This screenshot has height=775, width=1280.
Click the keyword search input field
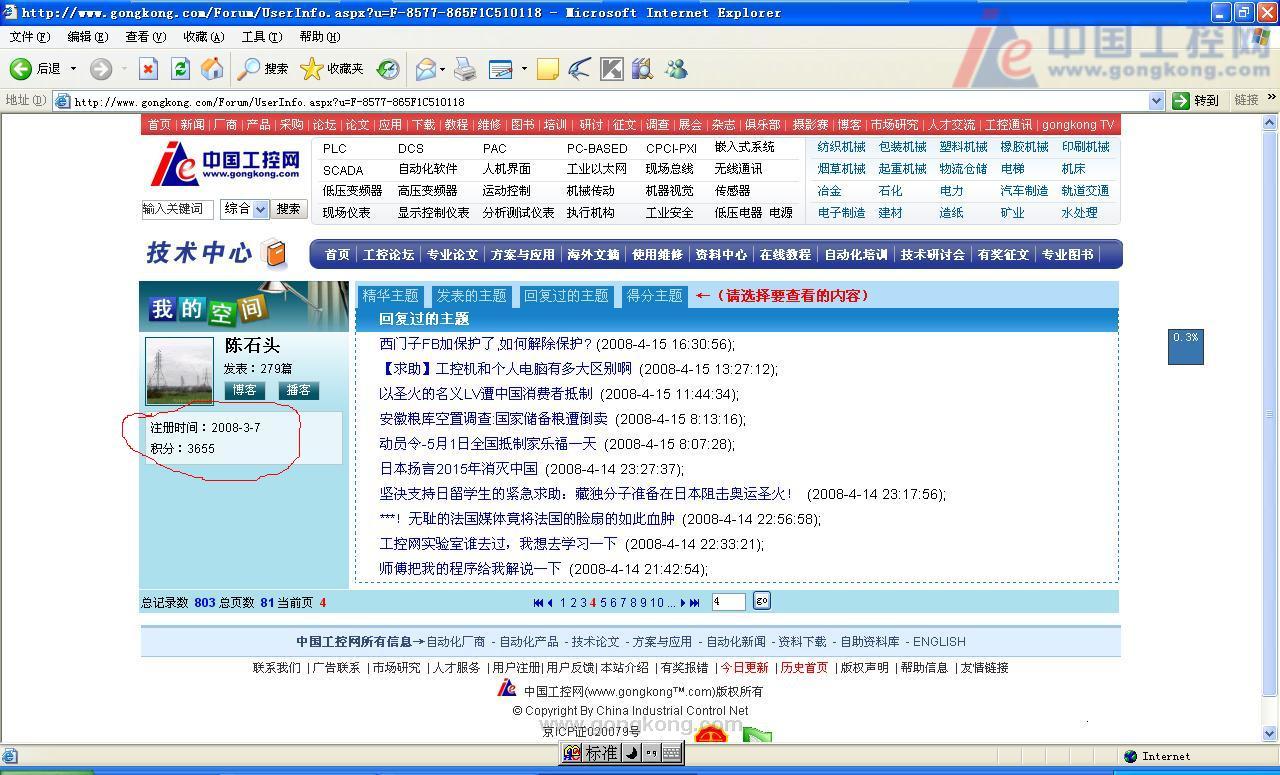(177, 209)
